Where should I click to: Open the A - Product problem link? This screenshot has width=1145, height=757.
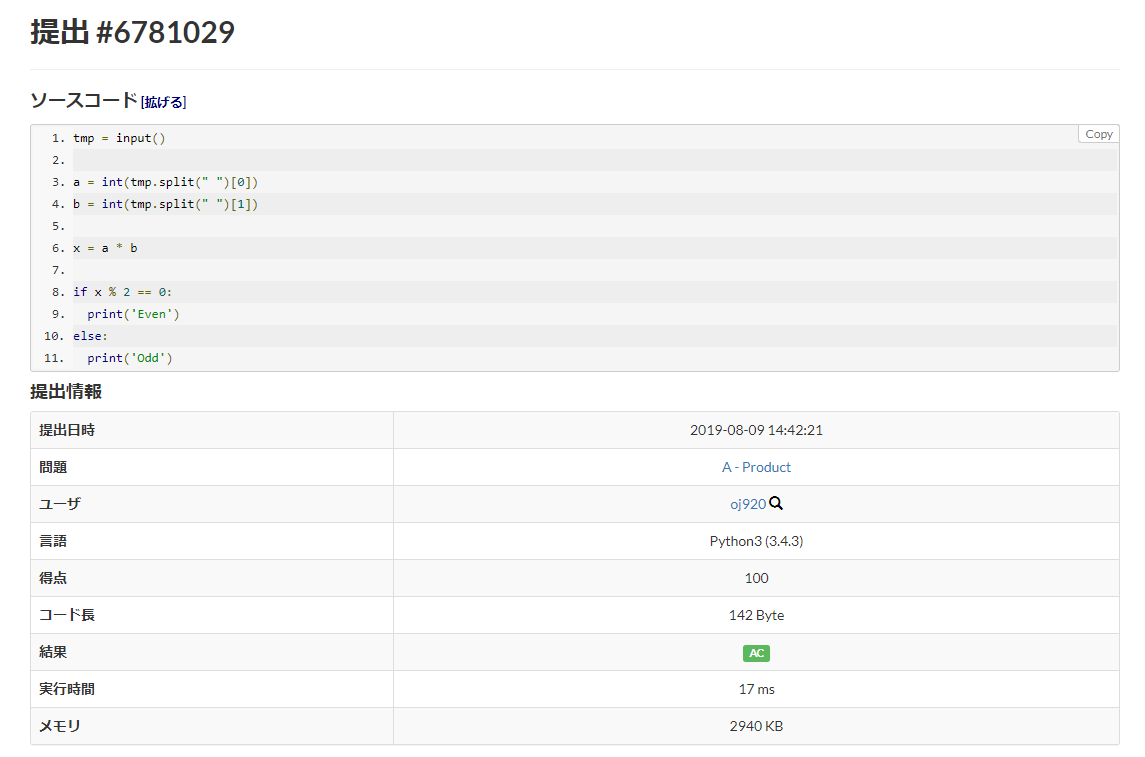click(756, 467)
